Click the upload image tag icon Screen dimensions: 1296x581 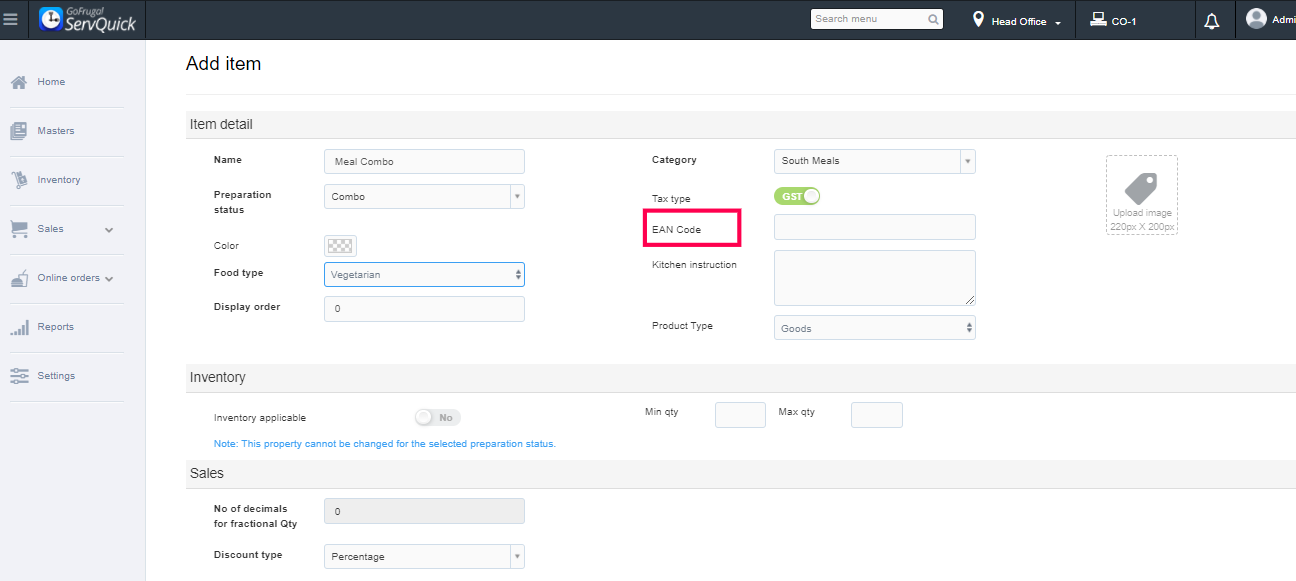(x=1141, y=189)
